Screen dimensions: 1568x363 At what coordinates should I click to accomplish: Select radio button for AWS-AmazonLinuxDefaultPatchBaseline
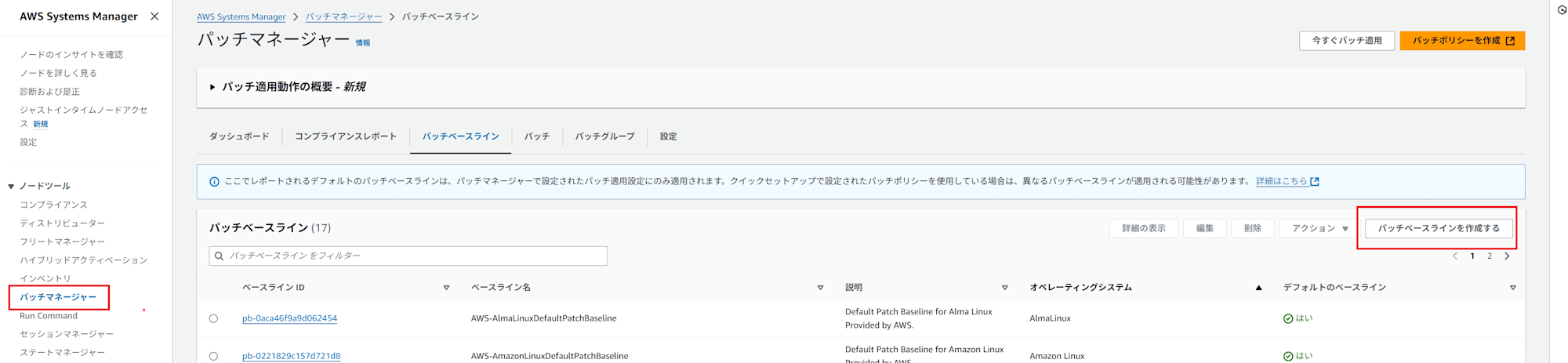(x=213, y=356)
